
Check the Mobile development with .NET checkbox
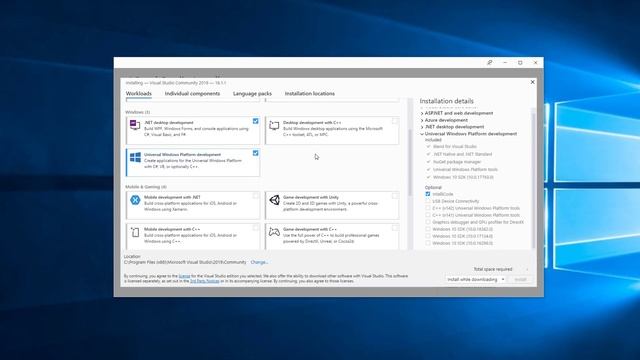click(x=256, y=196)
